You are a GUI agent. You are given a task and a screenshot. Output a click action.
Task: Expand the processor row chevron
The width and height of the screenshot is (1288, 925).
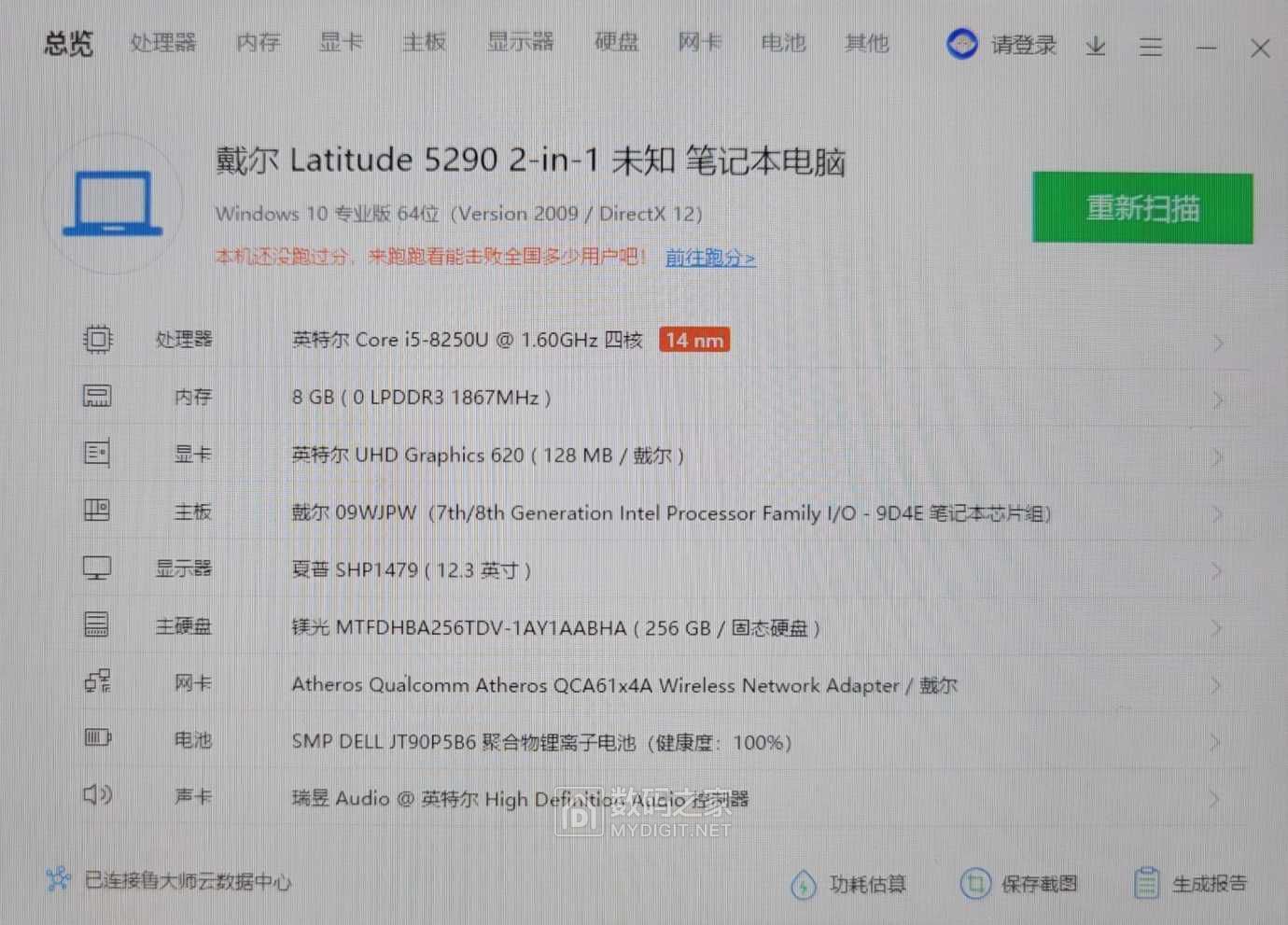pyautogui.click(x=1218, y=343)
